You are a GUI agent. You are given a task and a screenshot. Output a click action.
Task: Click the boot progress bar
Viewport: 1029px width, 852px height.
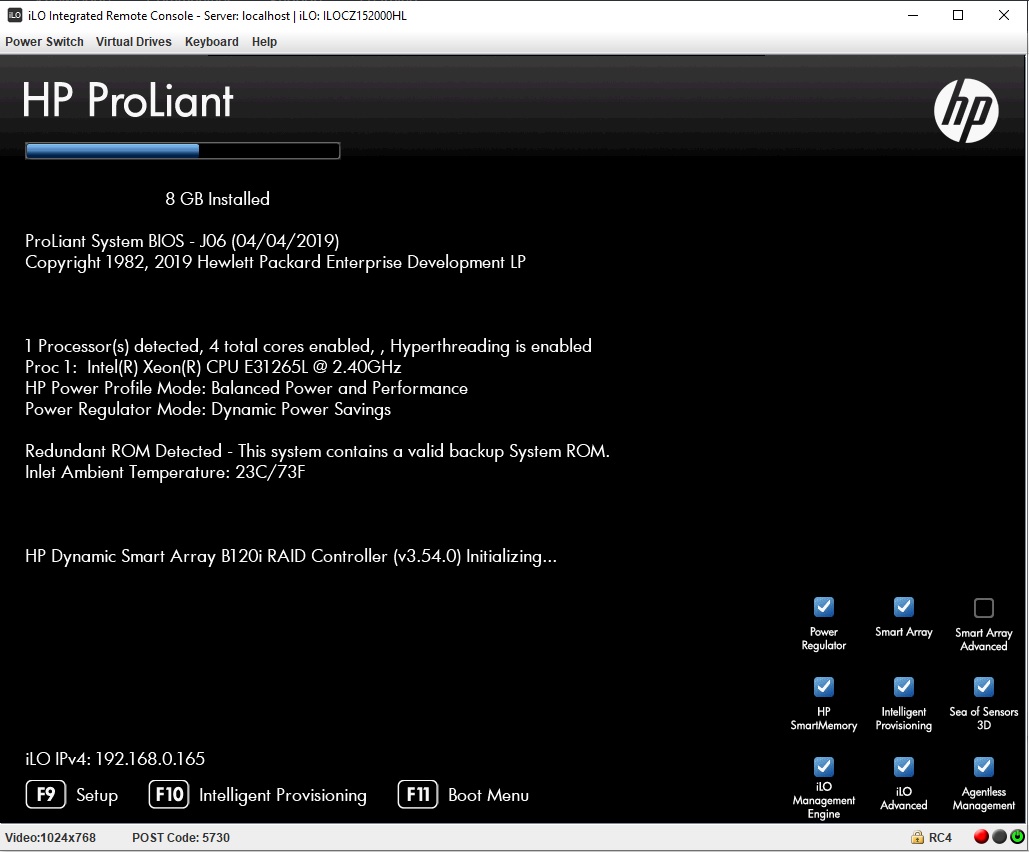click(x=181, y=150)
